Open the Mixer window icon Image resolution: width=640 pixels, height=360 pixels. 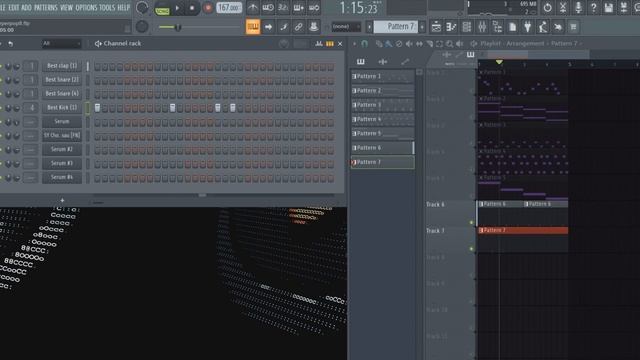(482, 27)
